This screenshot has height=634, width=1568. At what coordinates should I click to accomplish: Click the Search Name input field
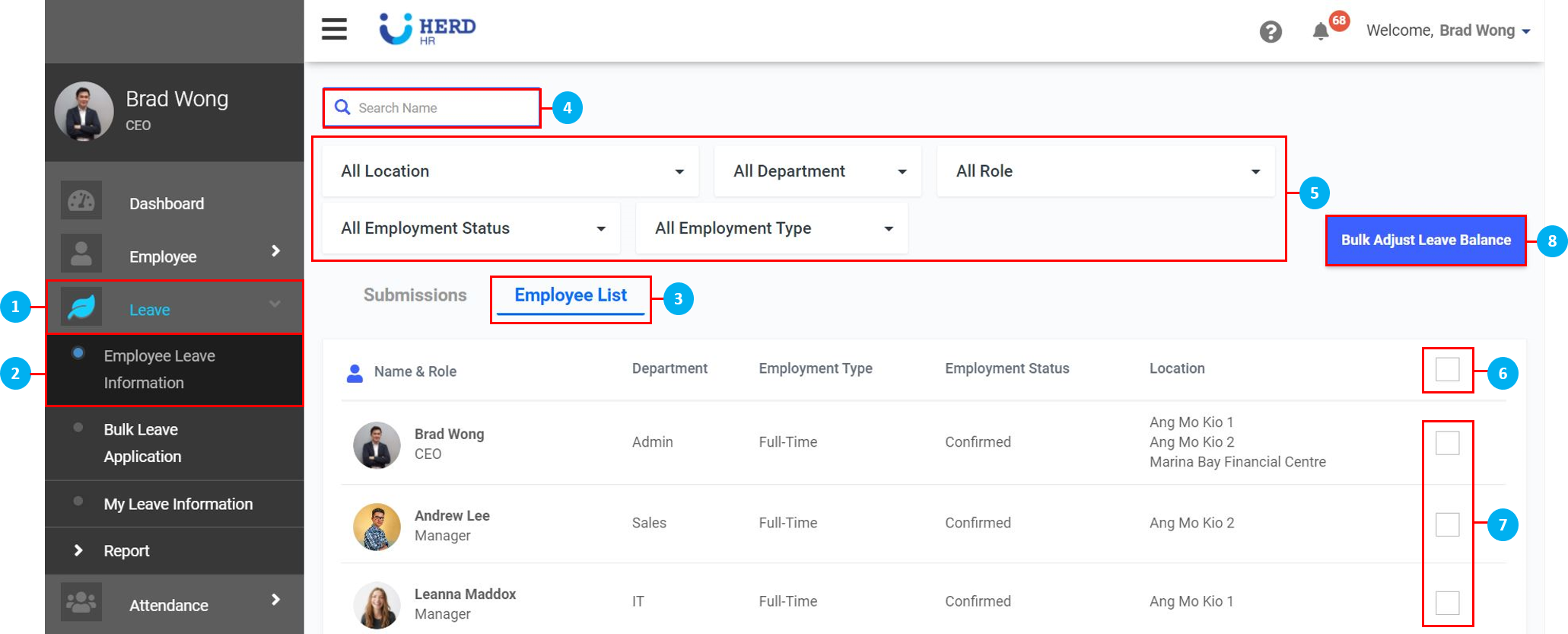[441, 108]
